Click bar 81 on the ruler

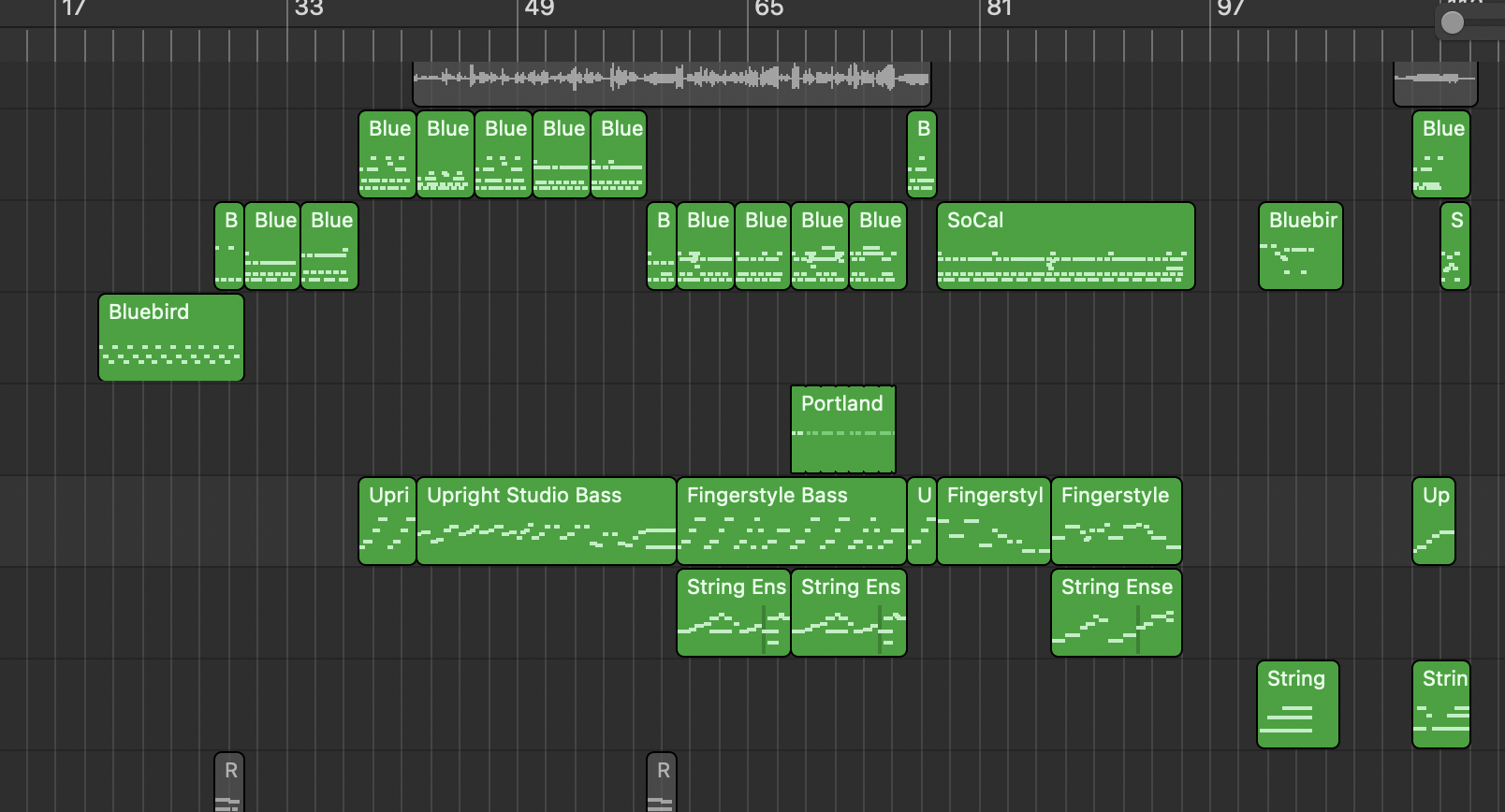999,9
